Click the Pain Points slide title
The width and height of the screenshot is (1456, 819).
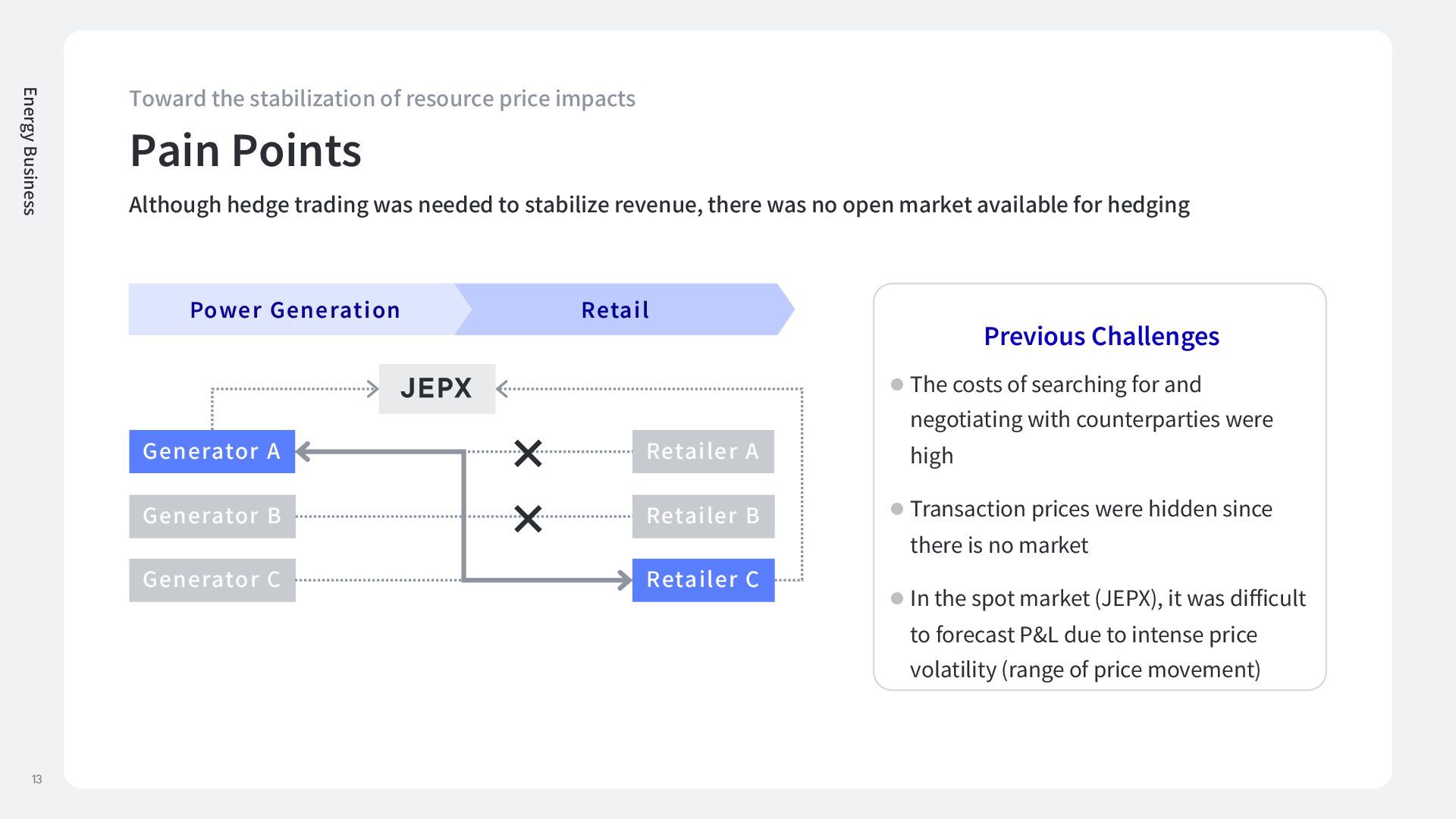coord(246,150)
